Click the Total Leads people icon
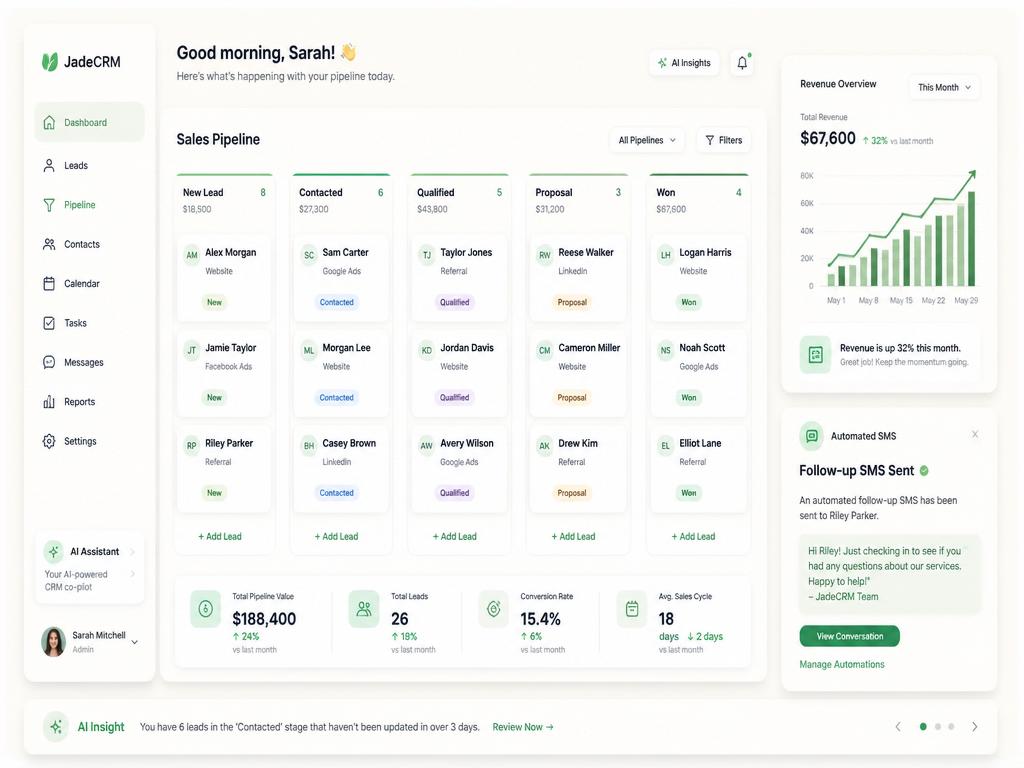 tap(364, 609)
